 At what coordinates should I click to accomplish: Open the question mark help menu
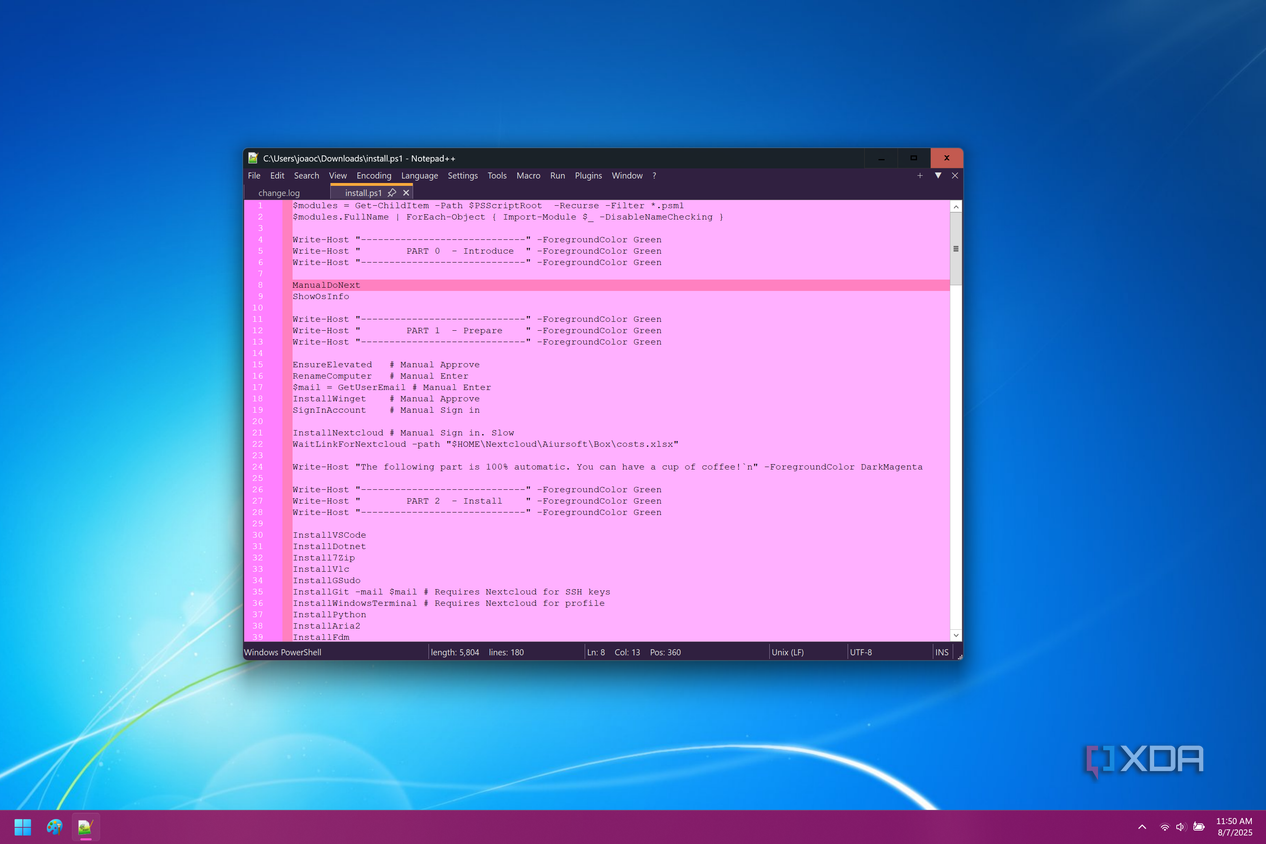point(654,176)
